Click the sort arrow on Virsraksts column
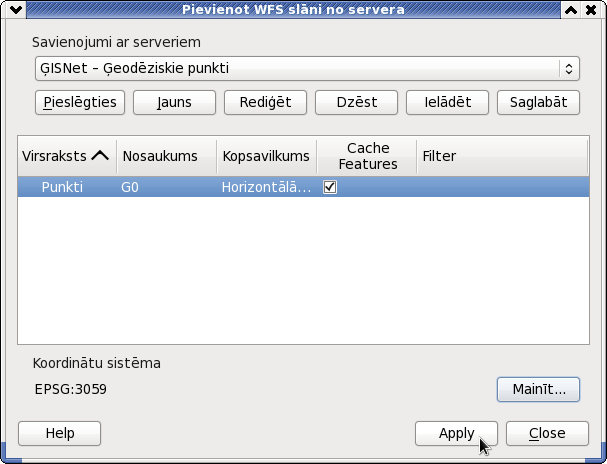This screenshot has width=607, height=464. pos(100,156)
